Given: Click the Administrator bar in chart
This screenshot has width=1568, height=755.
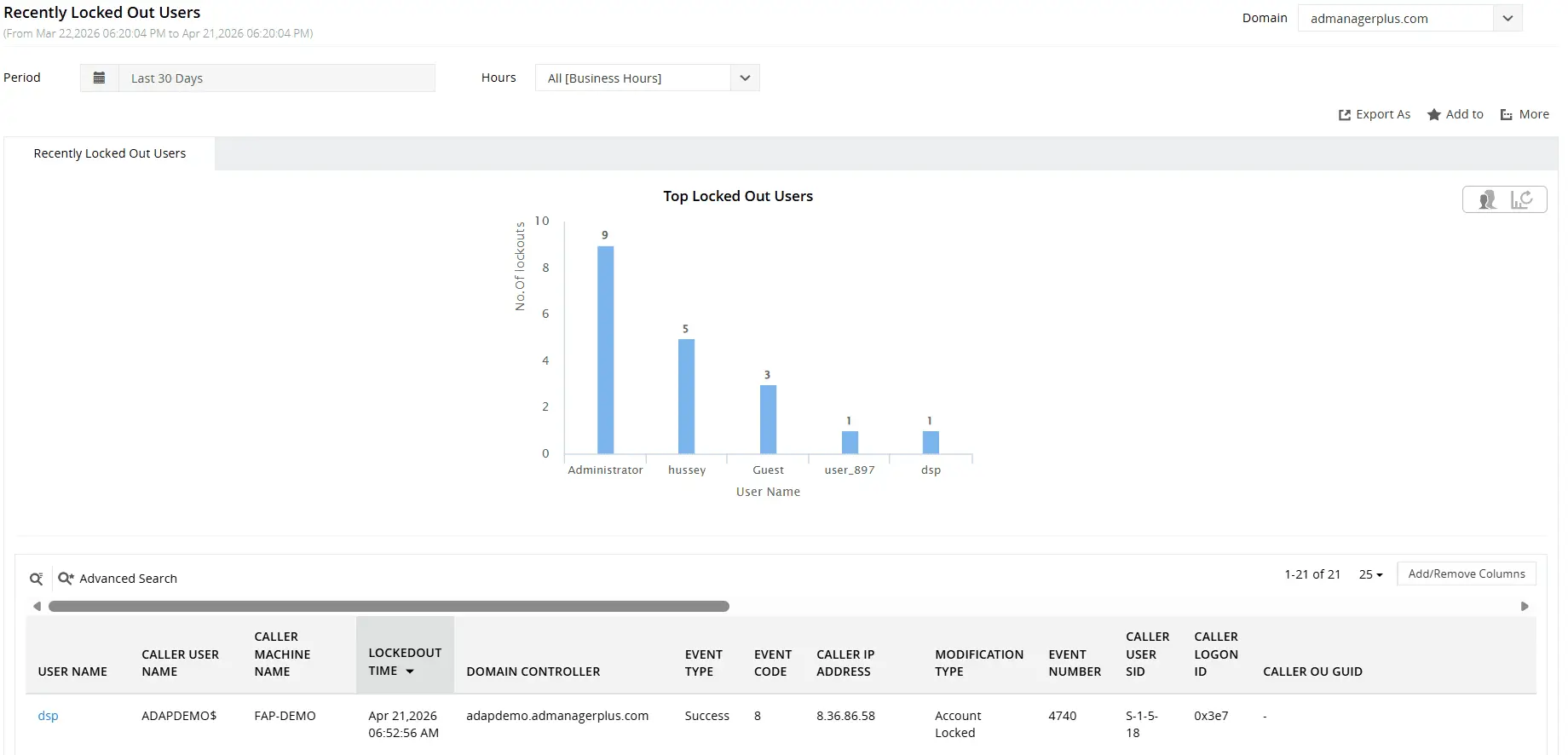Looking at the screenshot, I should (606, 349).
